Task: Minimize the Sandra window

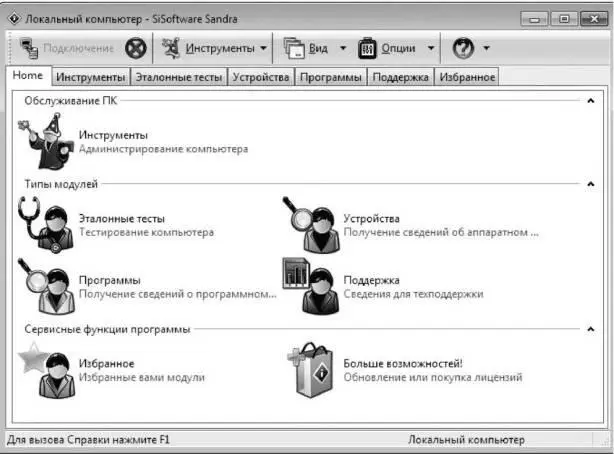Action: click(x=535, y=19)
